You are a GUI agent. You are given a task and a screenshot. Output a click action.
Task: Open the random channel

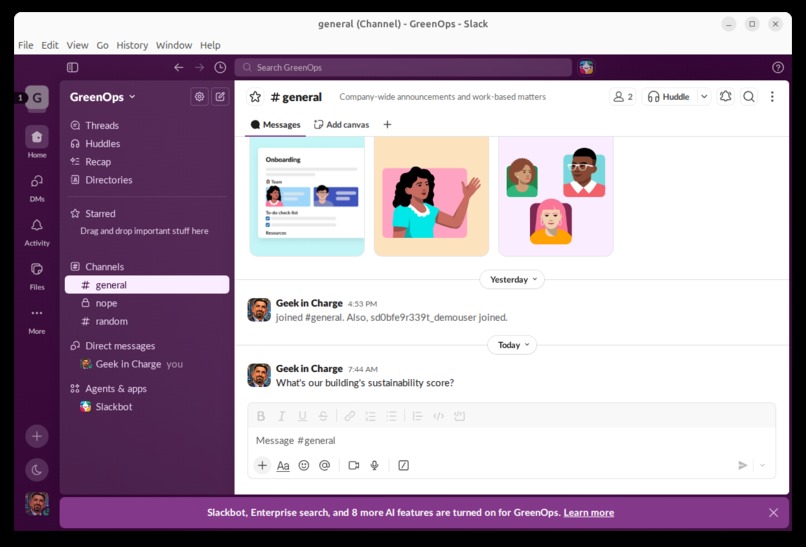[147, 321]
